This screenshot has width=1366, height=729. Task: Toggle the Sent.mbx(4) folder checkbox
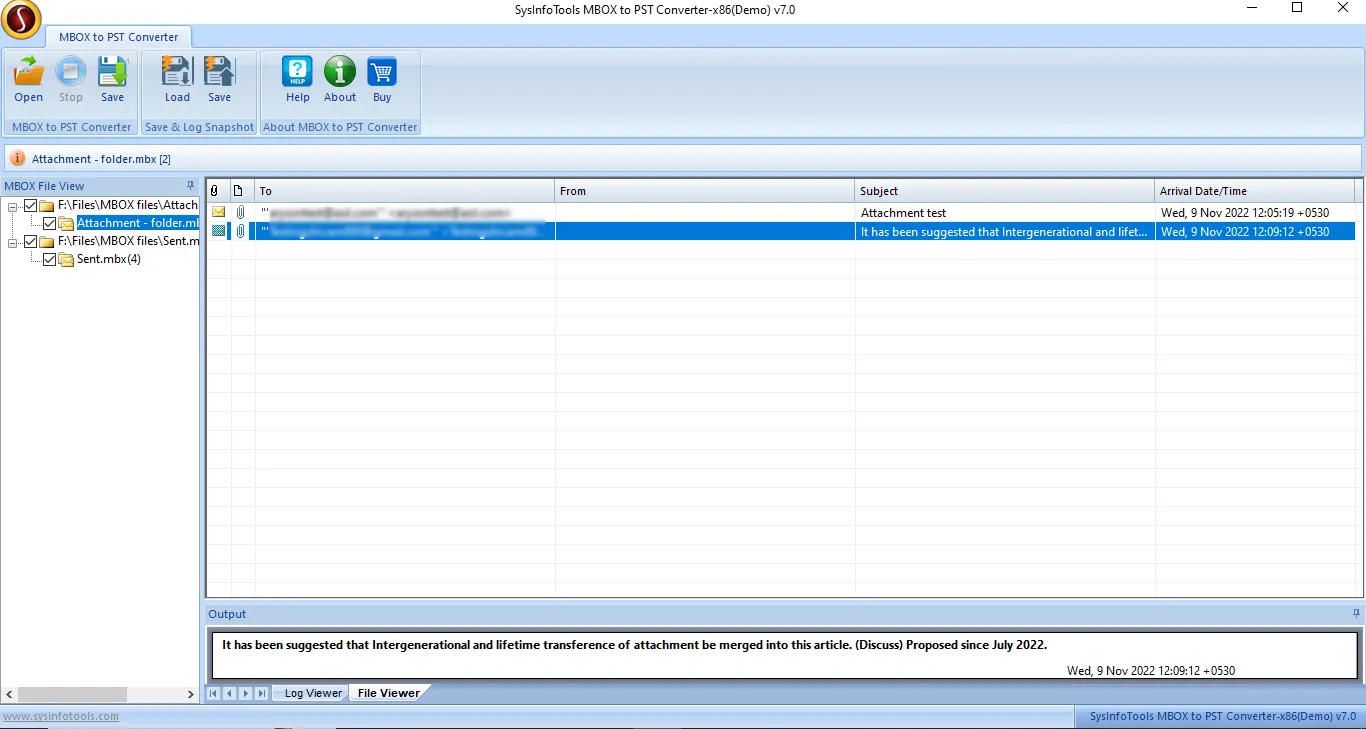point(49,259)
